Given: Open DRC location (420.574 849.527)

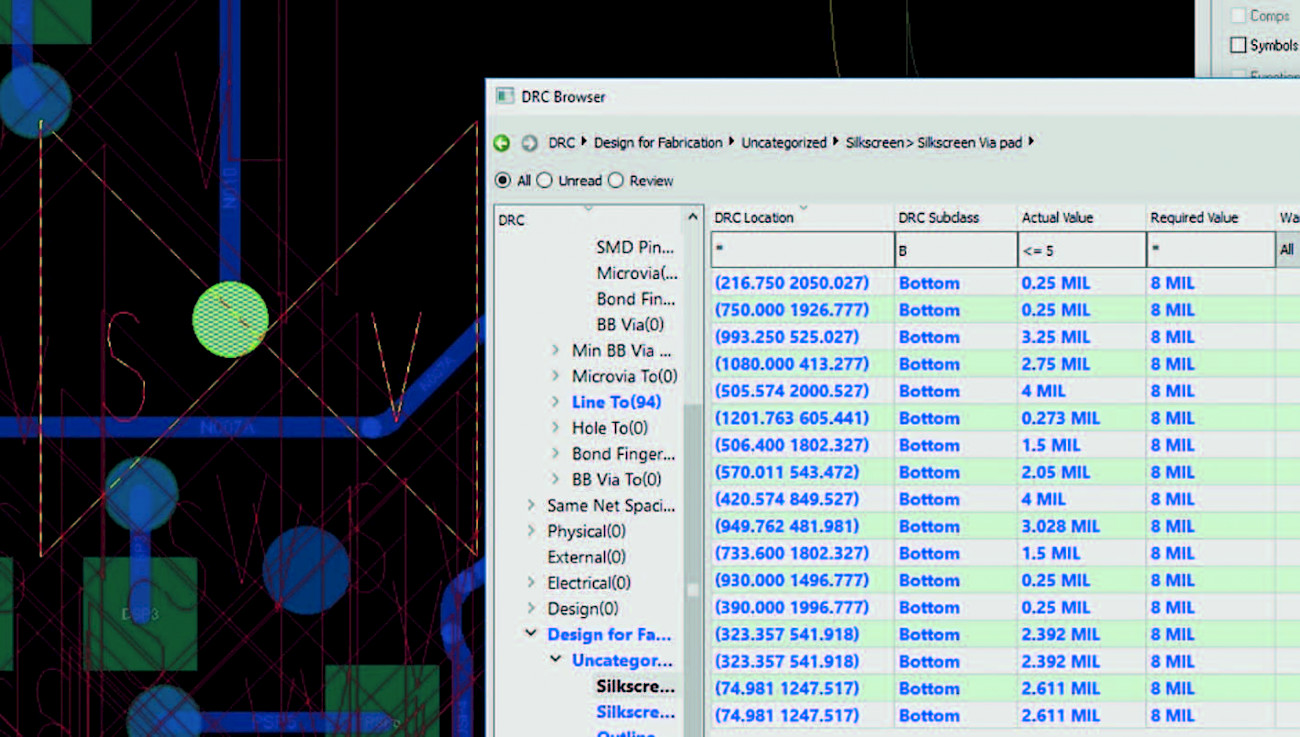Looking at the screenshot, I should click(786, 499).
